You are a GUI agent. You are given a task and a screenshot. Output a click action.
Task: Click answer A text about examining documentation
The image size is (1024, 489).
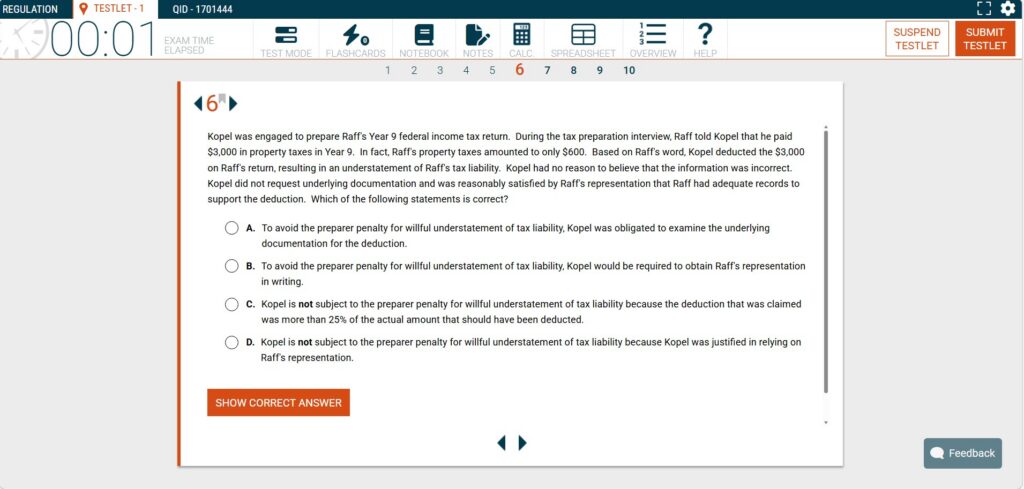click(515, 236)
